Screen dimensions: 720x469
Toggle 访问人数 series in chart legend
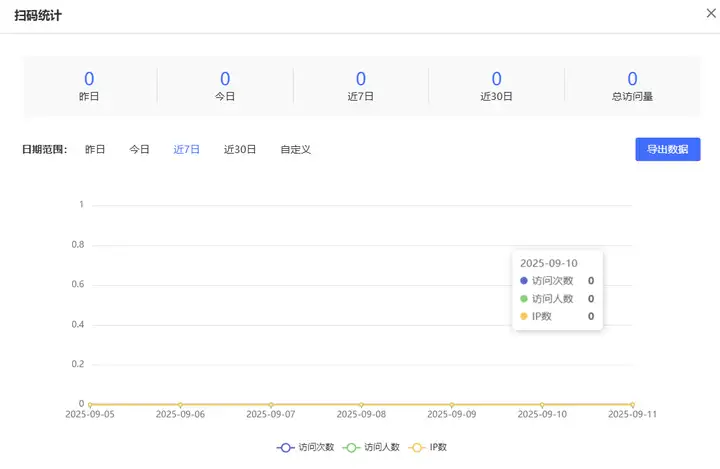pyautogui.click(x=371, y=447)
